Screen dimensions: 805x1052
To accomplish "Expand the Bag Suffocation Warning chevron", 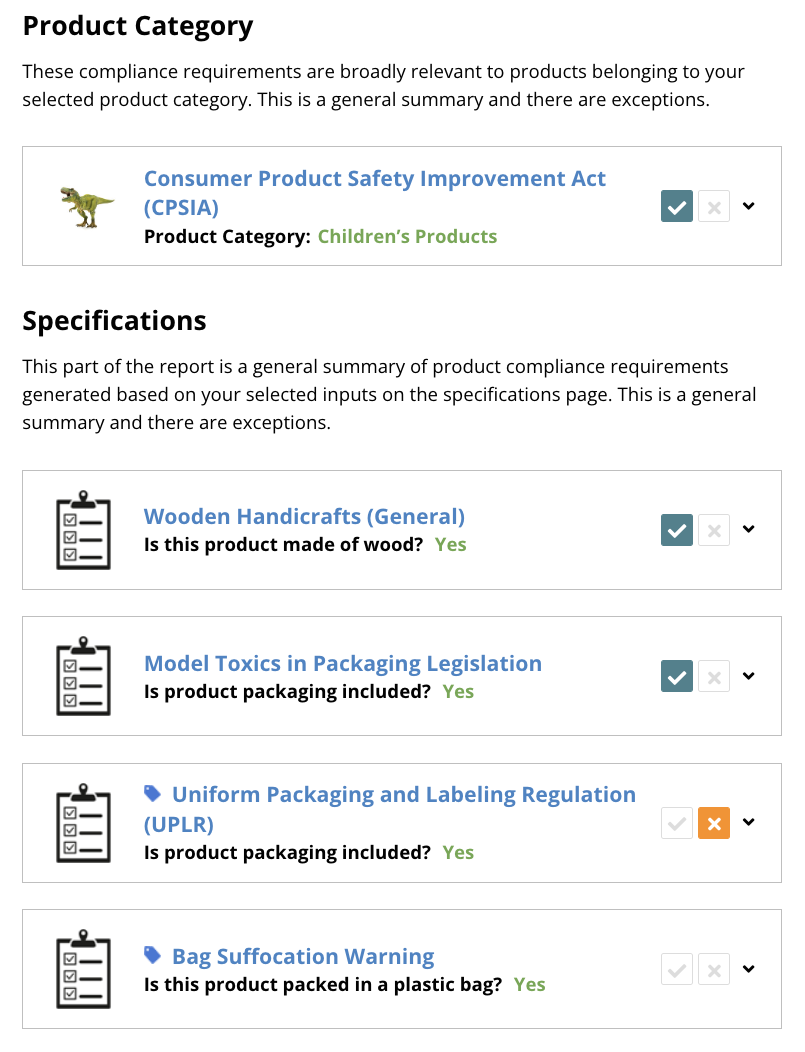I will tap(749, 968).
